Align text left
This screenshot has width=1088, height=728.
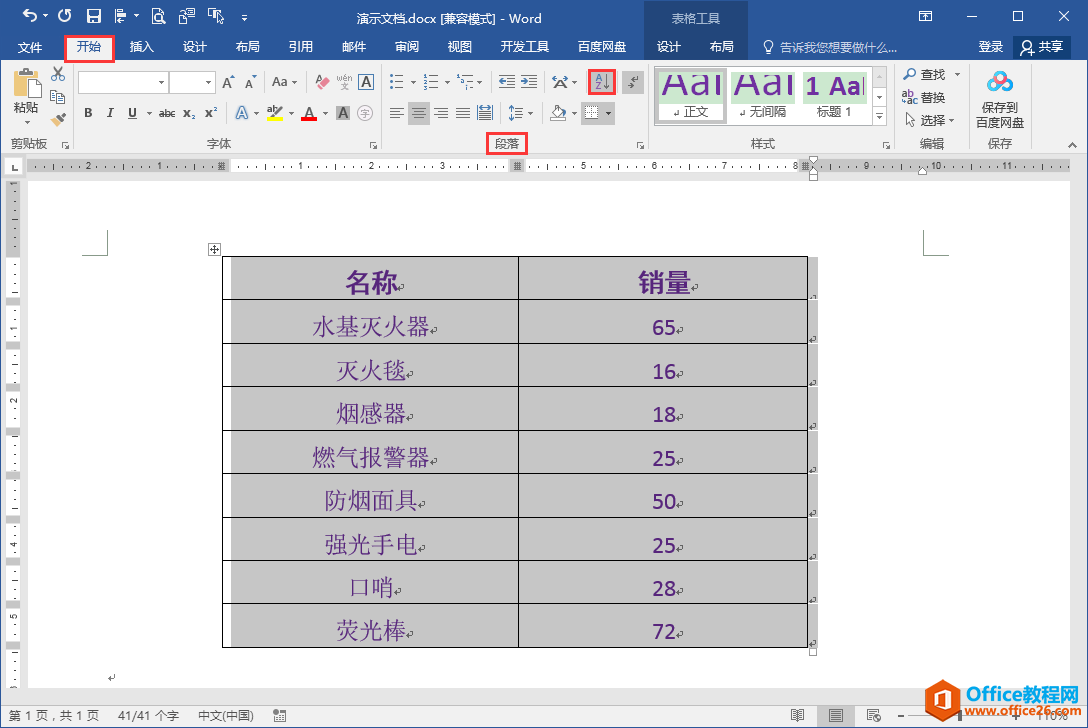396,113
